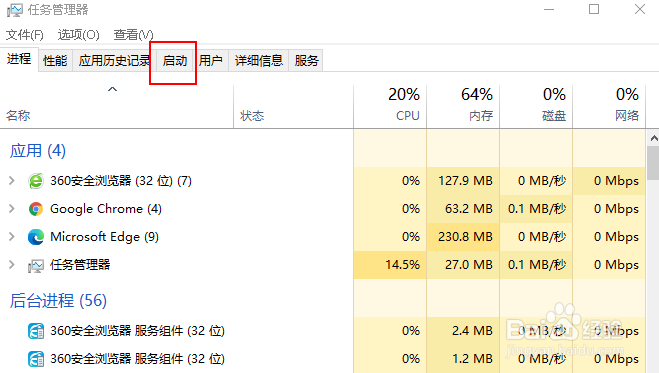The height and width of the screenshot is (373, 659).
Task: Open the 用户 tab
Action: point(211,61)
